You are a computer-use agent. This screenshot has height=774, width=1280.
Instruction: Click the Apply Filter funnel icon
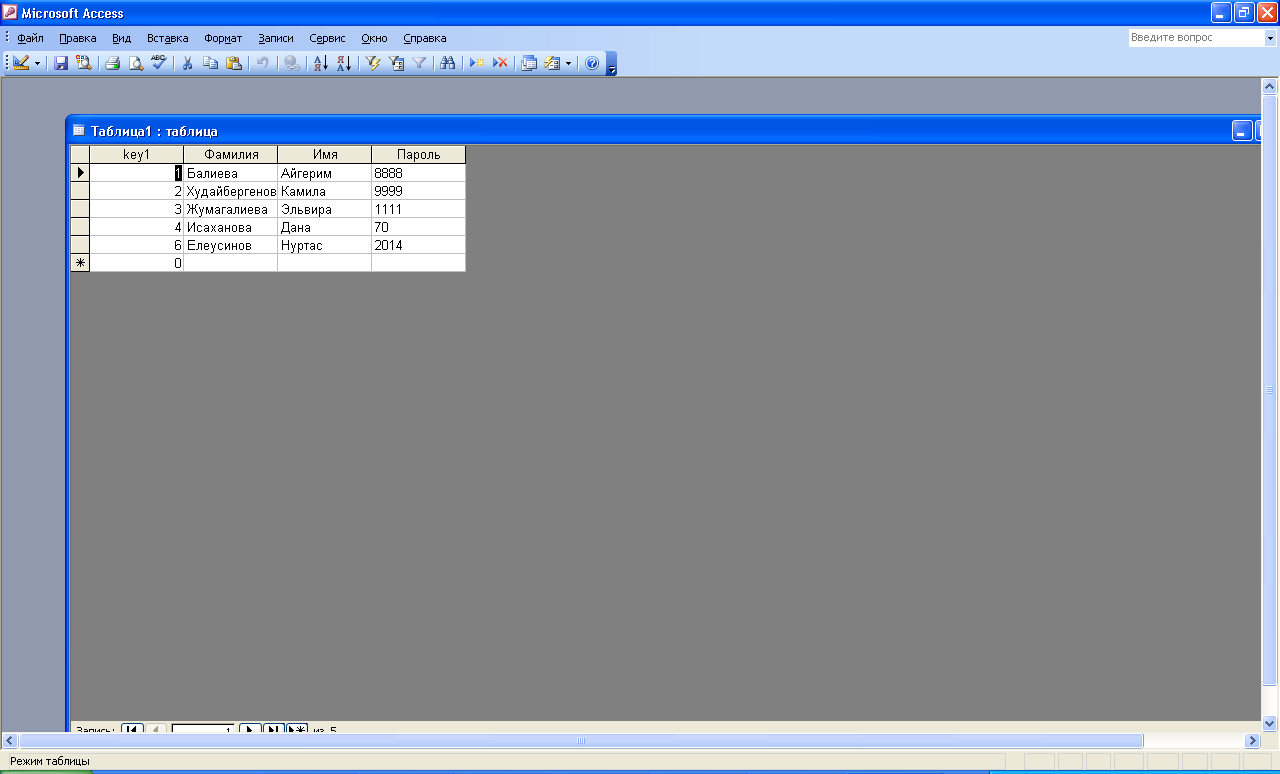coord(419,63)
